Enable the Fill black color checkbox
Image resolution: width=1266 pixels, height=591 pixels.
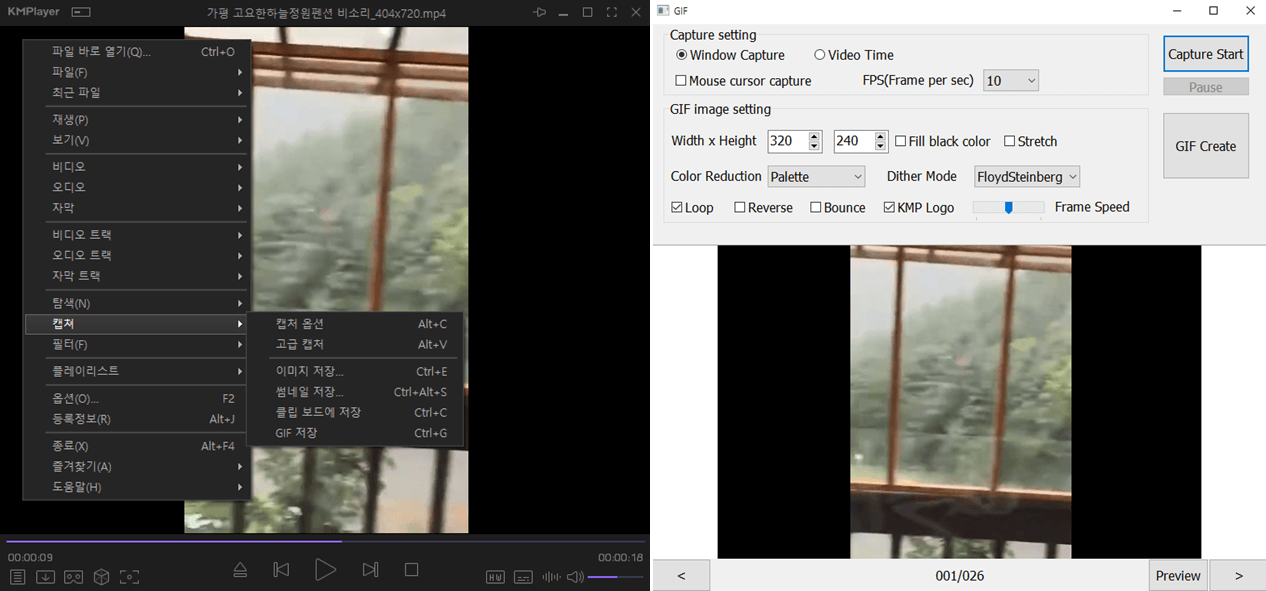click(x=943, y=141)
